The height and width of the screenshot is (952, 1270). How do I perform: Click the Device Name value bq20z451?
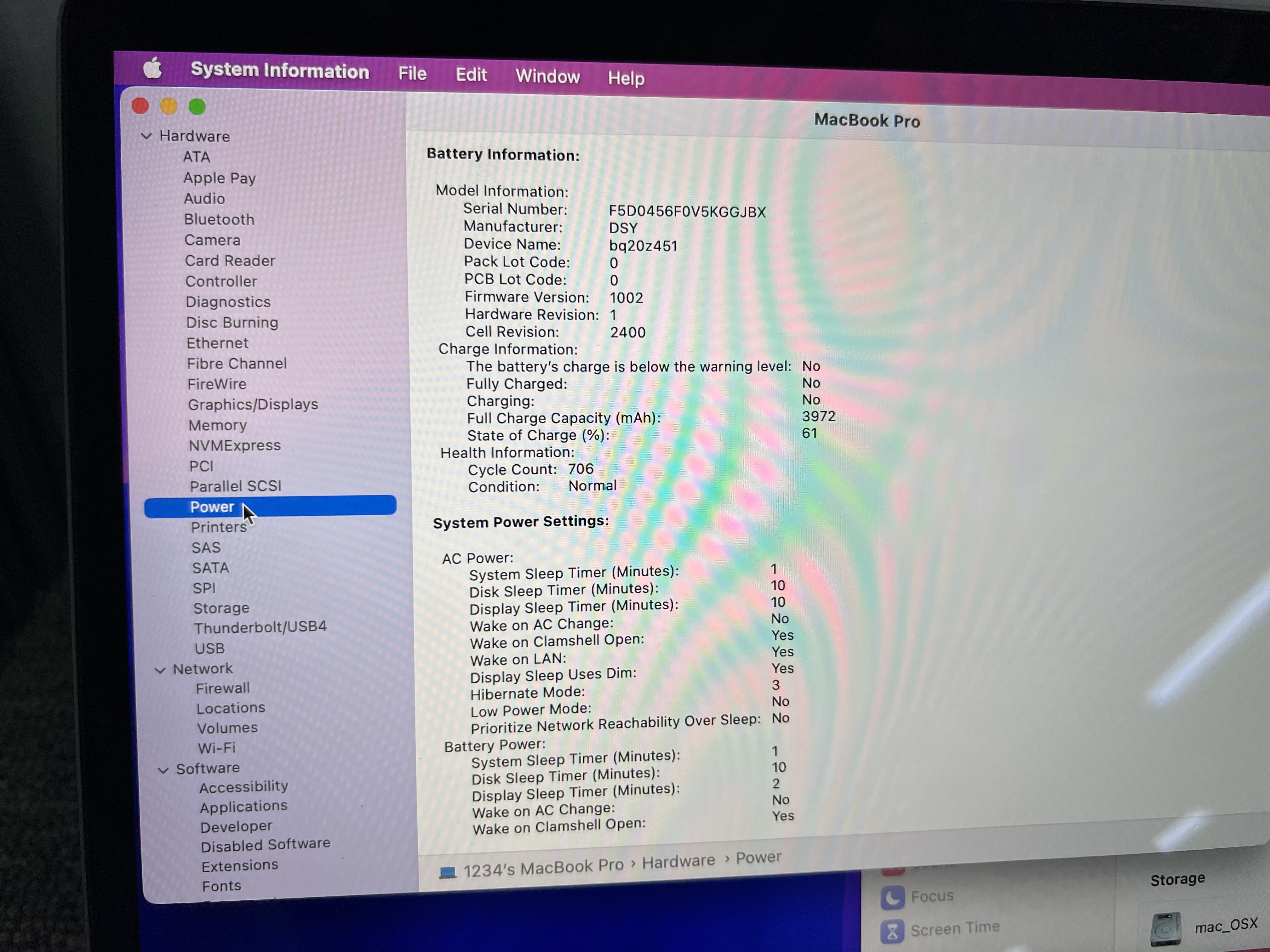click(x=643, y=246)
